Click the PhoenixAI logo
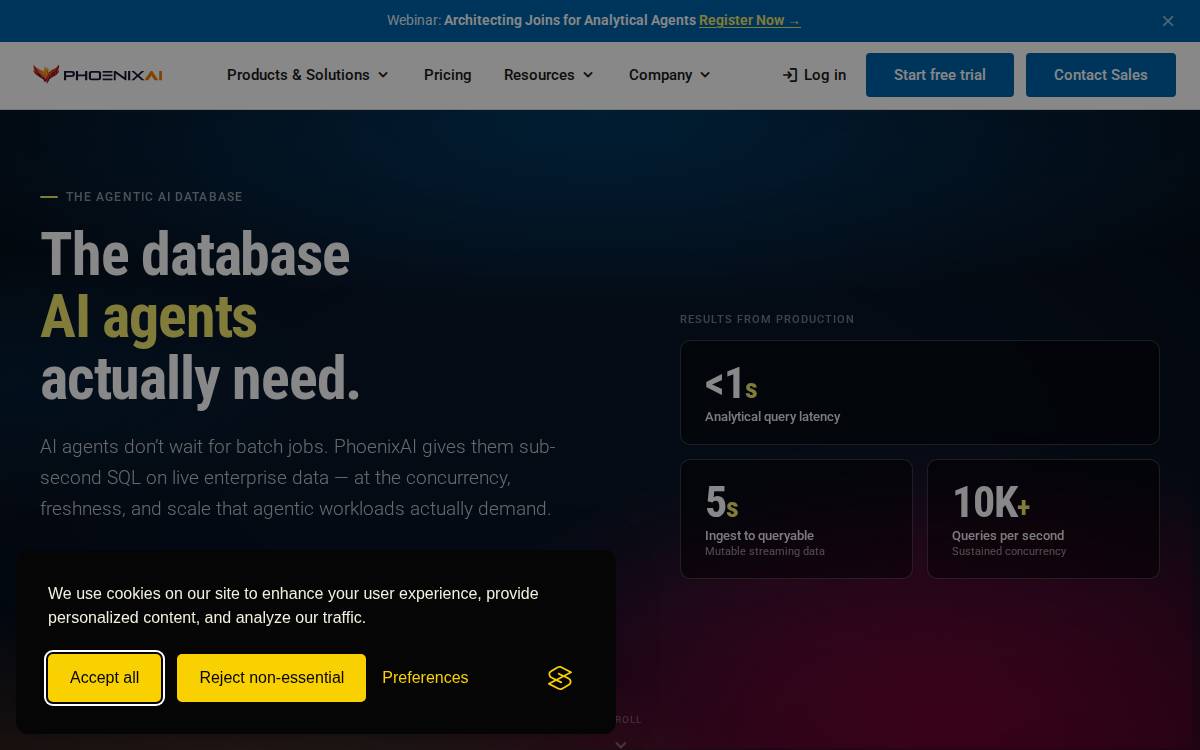1200x750 pixels. 97,75
